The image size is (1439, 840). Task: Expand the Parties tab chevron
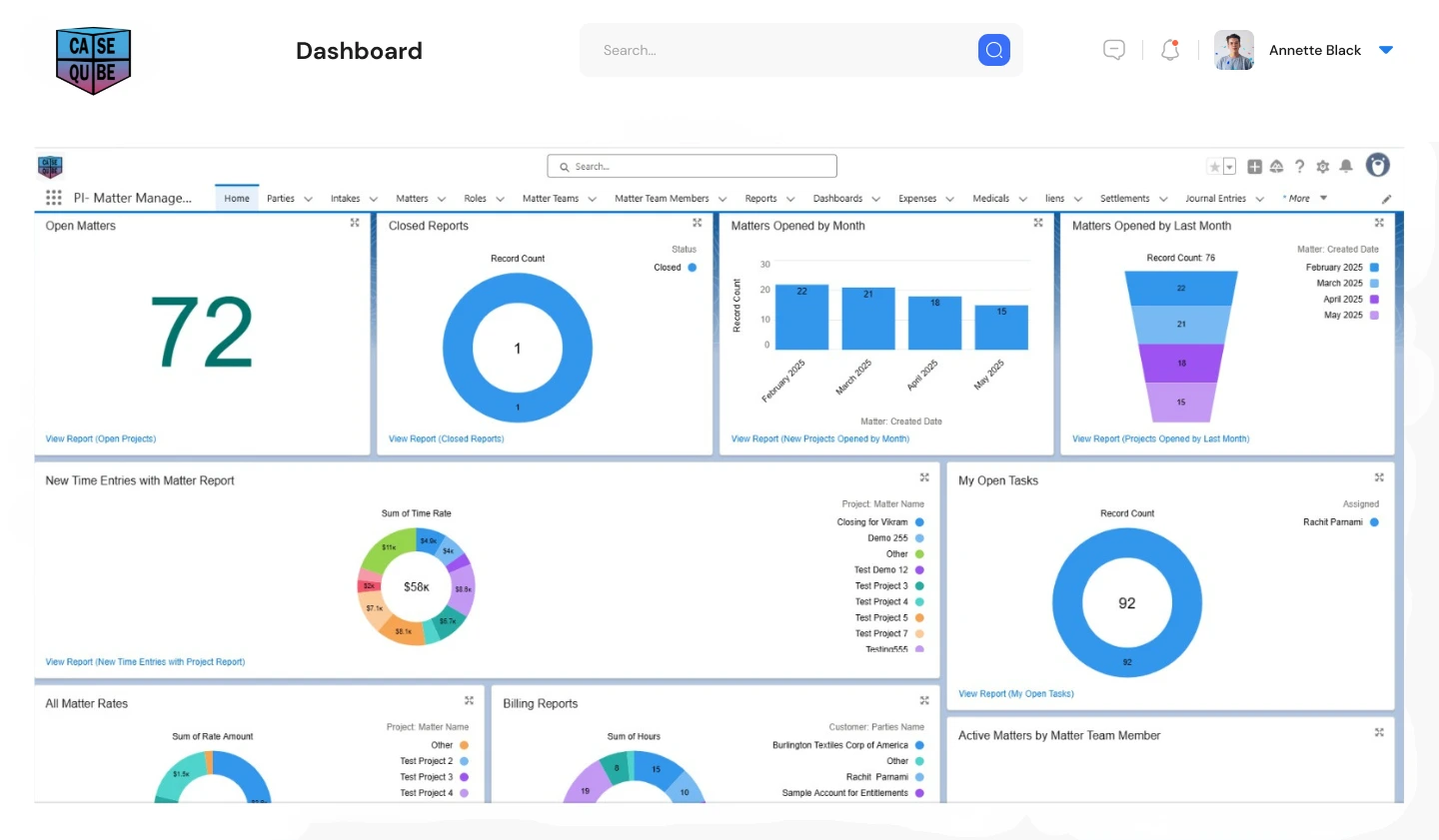308,199
